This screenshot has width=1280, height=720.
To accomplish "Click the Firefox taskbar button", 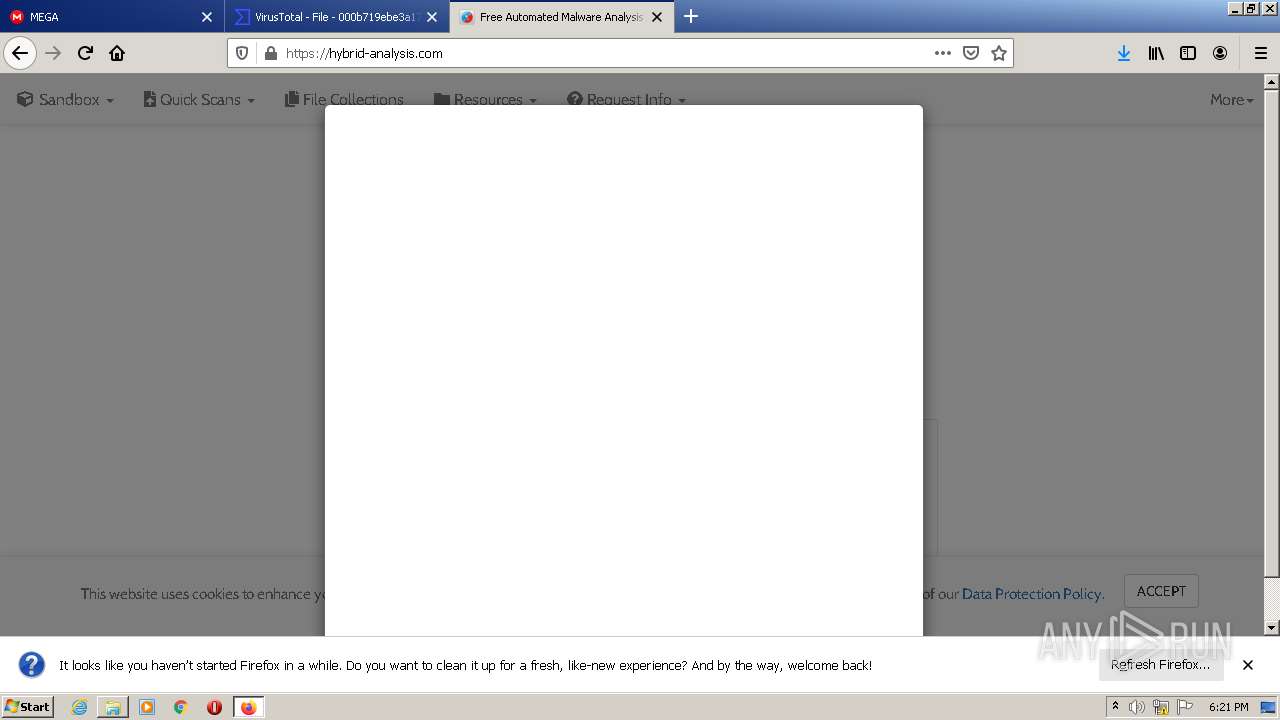I will tap(248, 707).
